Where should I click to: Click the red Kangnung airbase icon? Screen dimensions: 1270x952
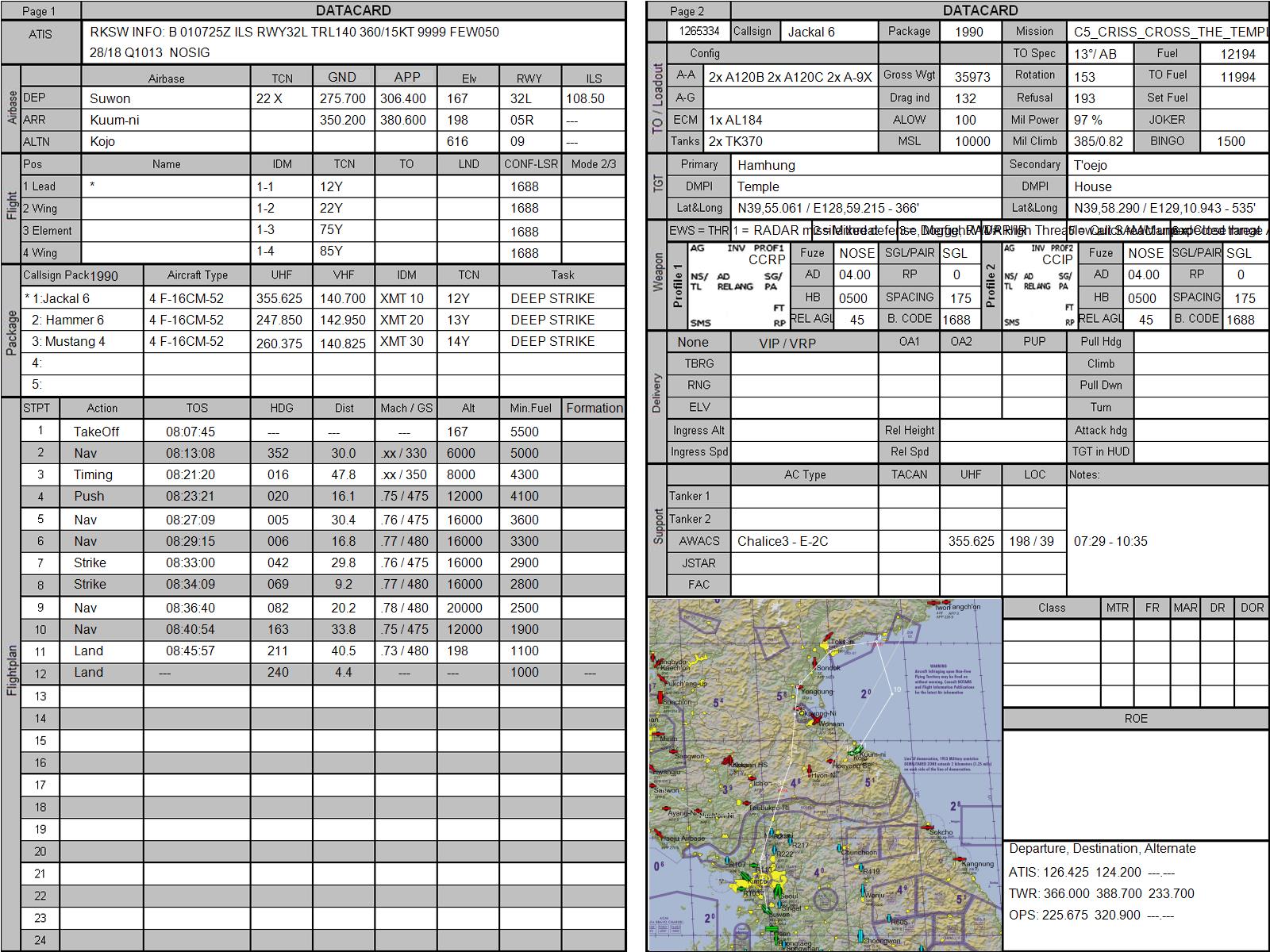click(x=960, y=859)
